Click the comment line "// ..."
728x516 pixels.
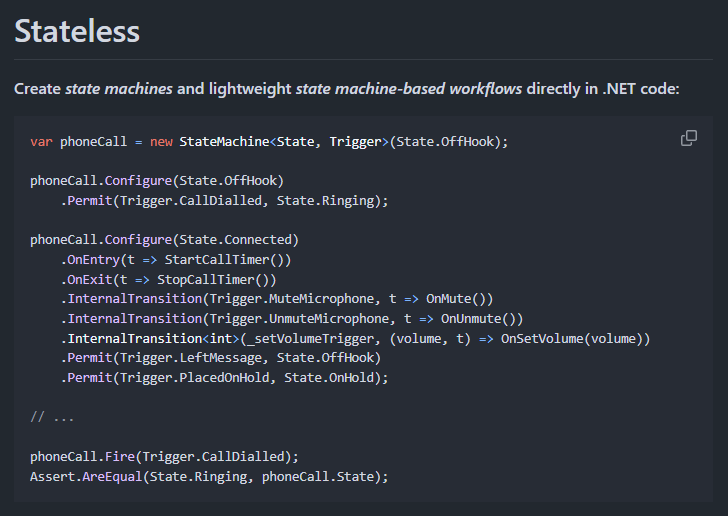pyautogui.click(x=52, y=417)
